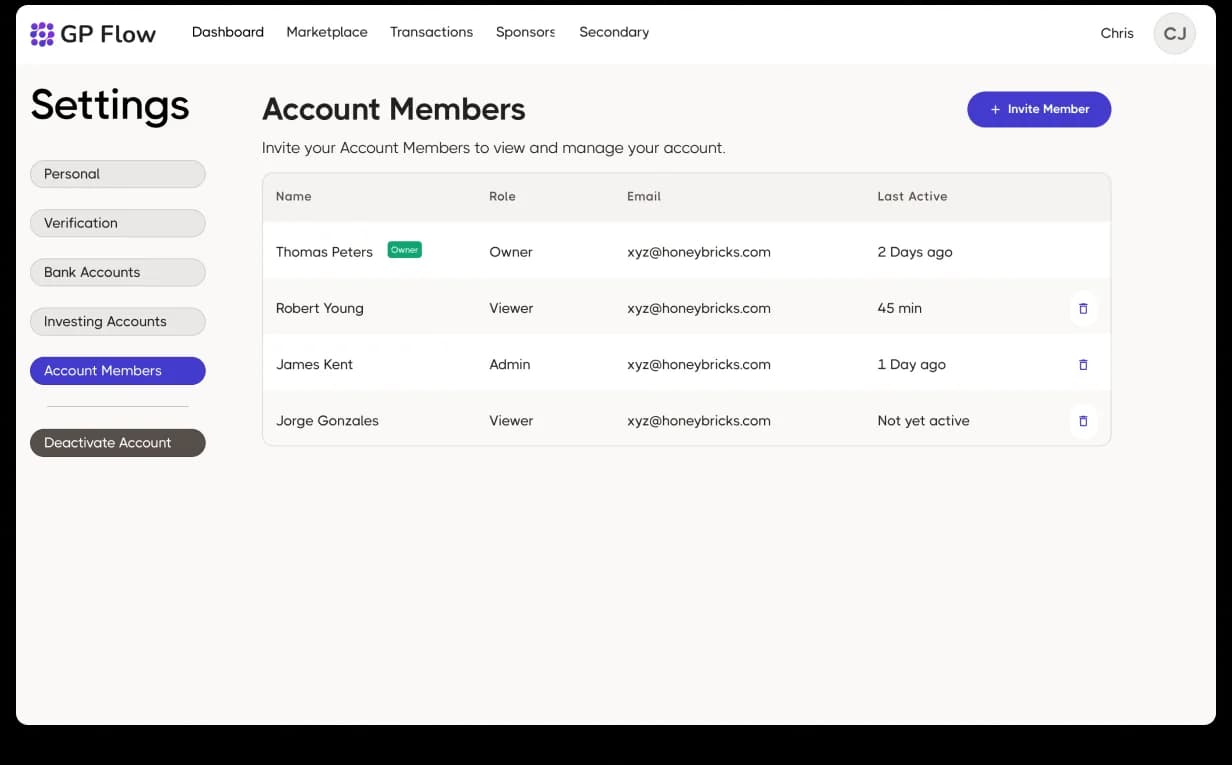Go to Marketplace in top navigation
The height and width of the screenshot is (765, 1232).
click(x=327, y=32)
